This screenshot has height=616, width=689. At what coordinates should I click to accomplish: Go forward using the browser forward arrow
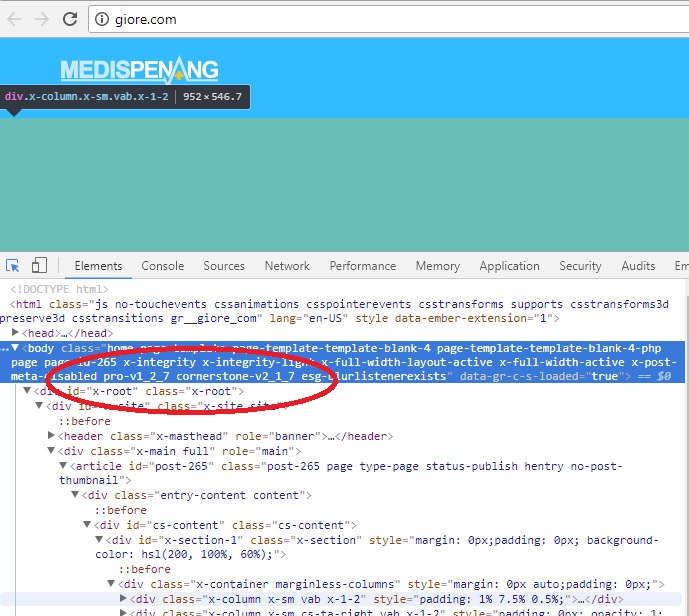pos(42,19)
